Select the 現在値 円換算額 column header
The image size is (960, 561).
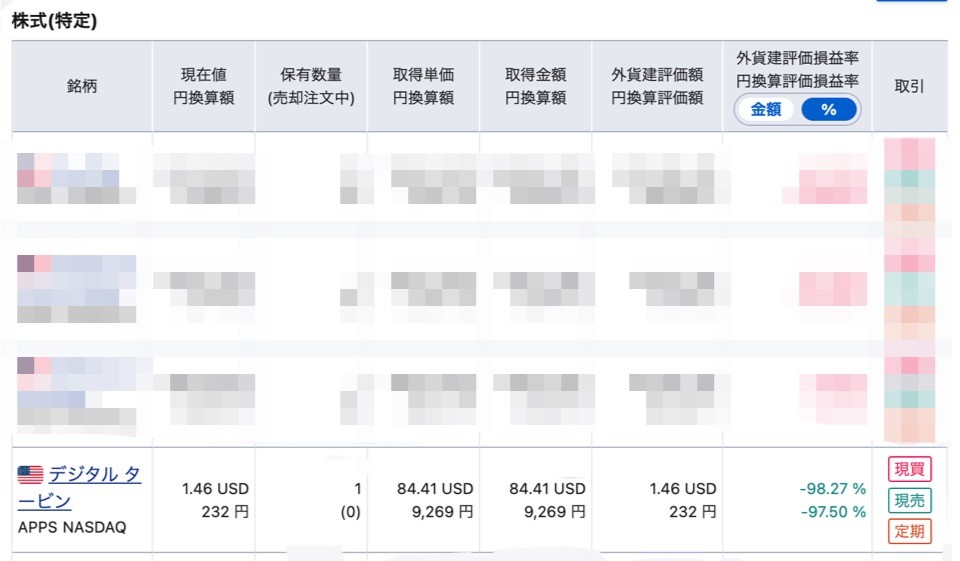[x=204, y=86]
